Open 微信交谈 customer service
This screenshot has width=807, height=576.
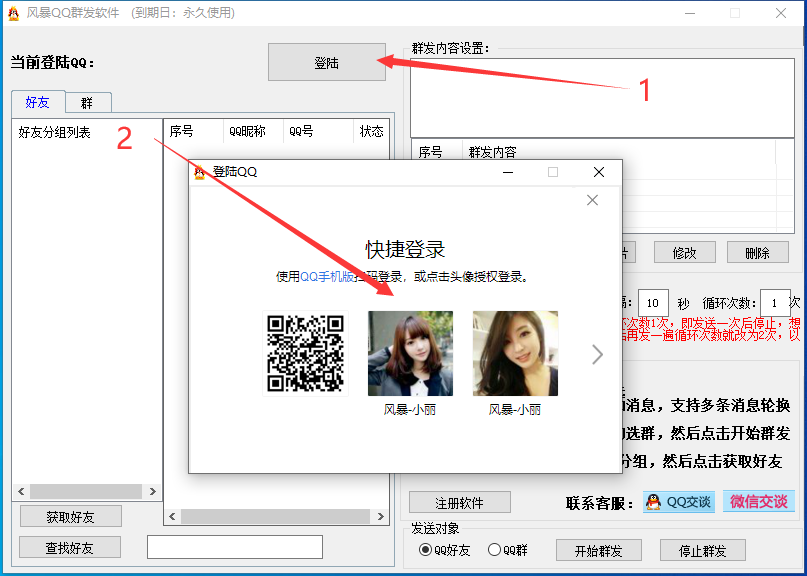[759, 501]
